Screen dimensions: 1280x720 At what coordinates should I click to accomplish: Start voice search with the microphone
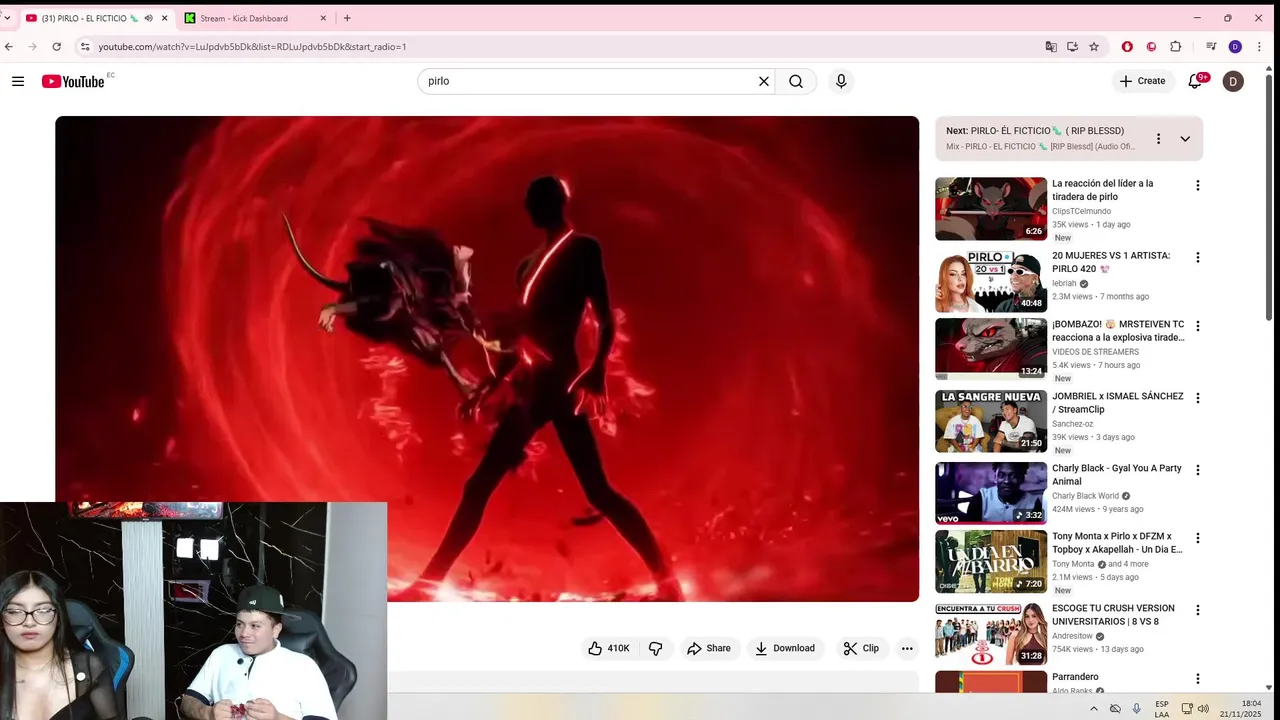pos(841,81)
